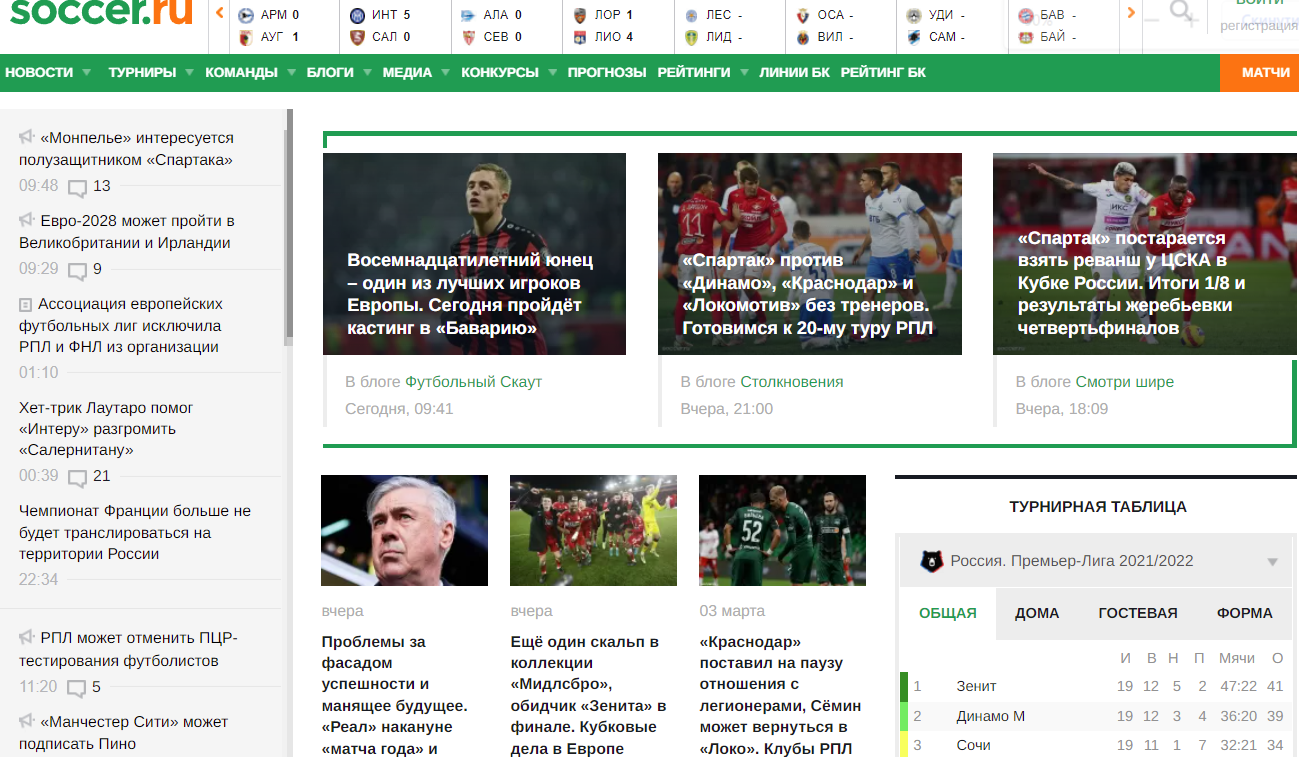1299x757 pixels.
Task: Expand the Рейтинги menu dropdown arrow
Action: 744,72
